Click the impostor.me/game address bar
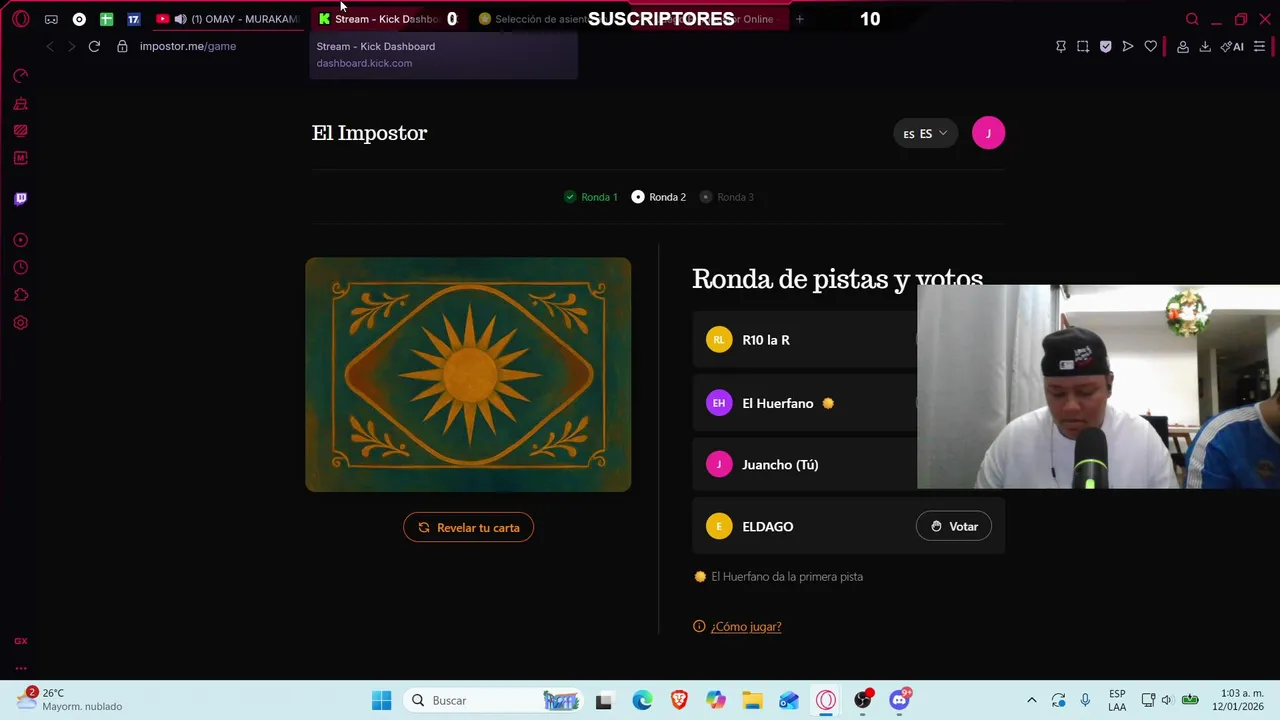The height and width of the screenshot is (720, 1280). point(188,46)
